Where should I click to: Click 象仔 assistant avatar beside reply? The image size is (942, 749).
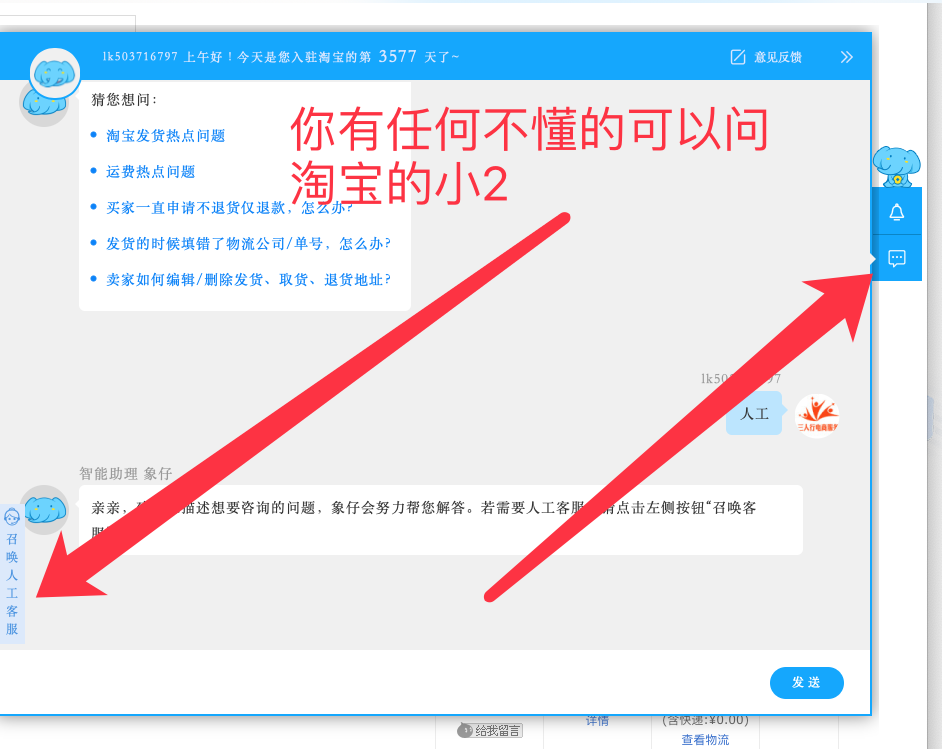(x=44, y=510)
